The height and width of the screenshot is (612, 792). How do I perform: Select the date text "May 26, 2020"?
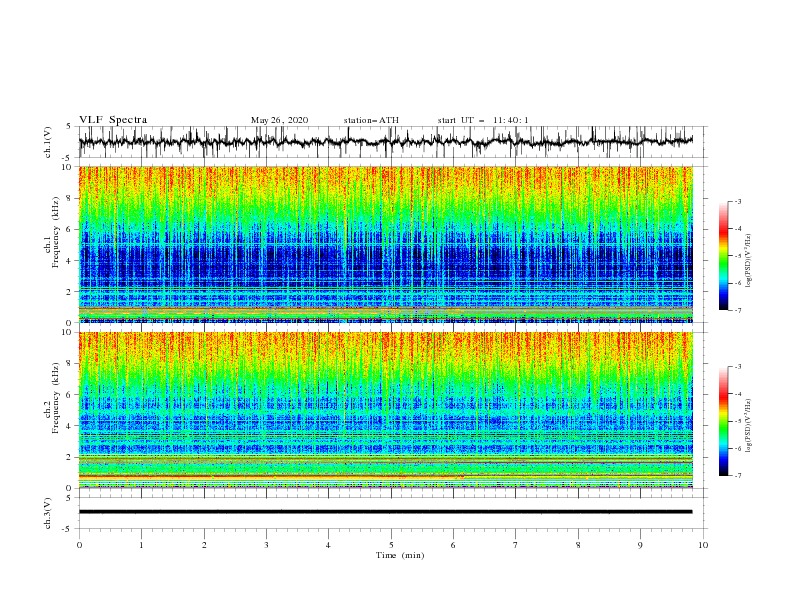pos(279,120)
